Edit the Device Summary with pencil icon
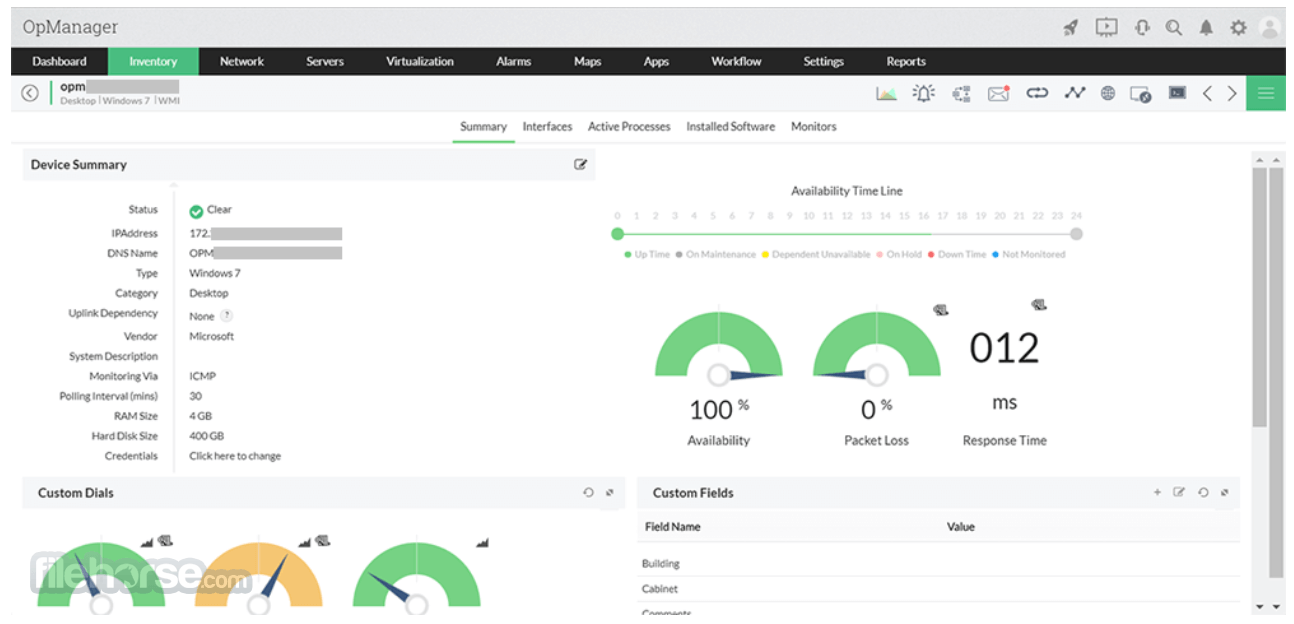This screenshot has height=624, width=1294. [580, 164]
